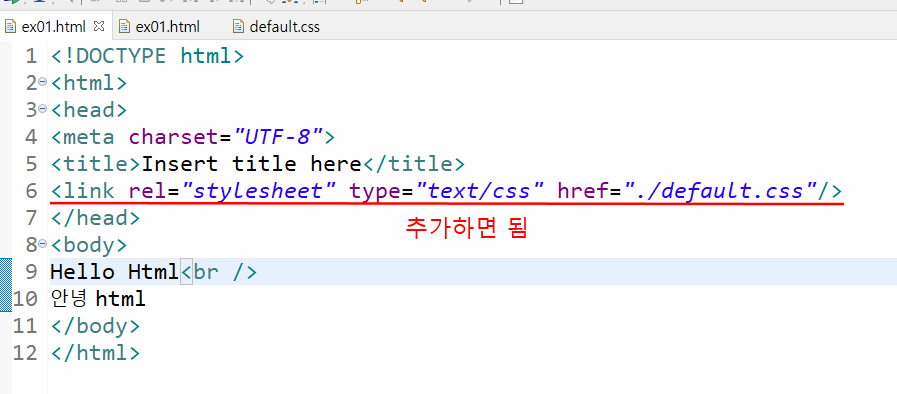Image resolution: width=897 pixels, height=394 pixels.
Task: Click the "./default.css" href value
Action: pos(720,190)
